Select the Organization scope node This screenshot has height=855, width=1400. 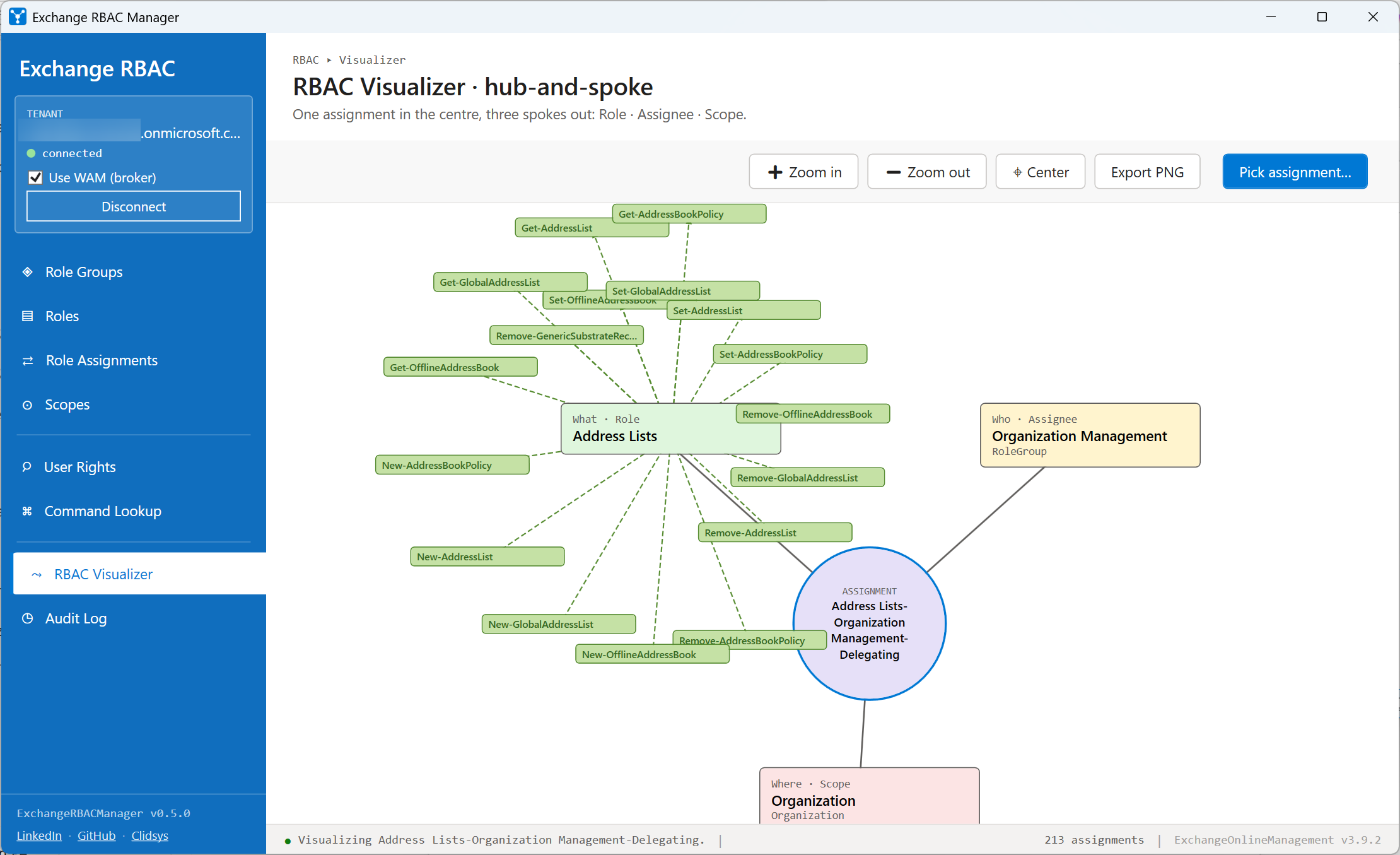pyautogui.click(x=870, y=796)
